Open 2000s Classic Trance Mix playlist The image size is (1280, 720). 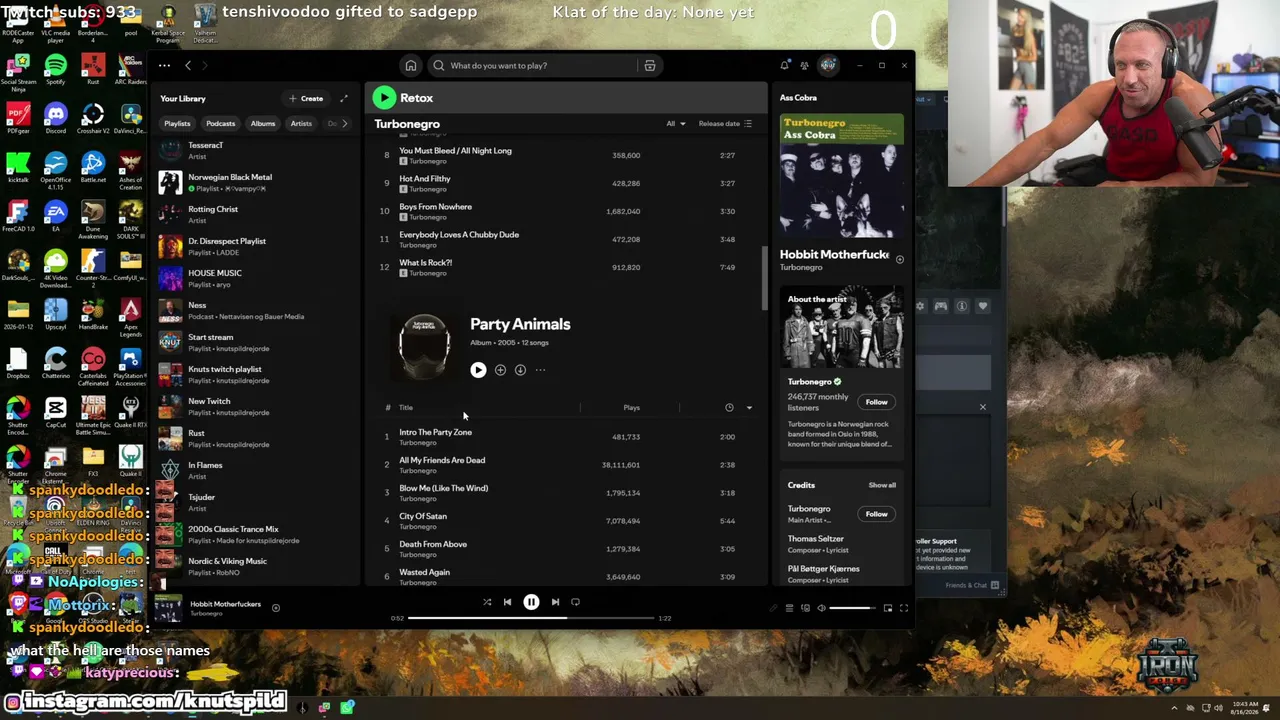click(x=255, y=534)
